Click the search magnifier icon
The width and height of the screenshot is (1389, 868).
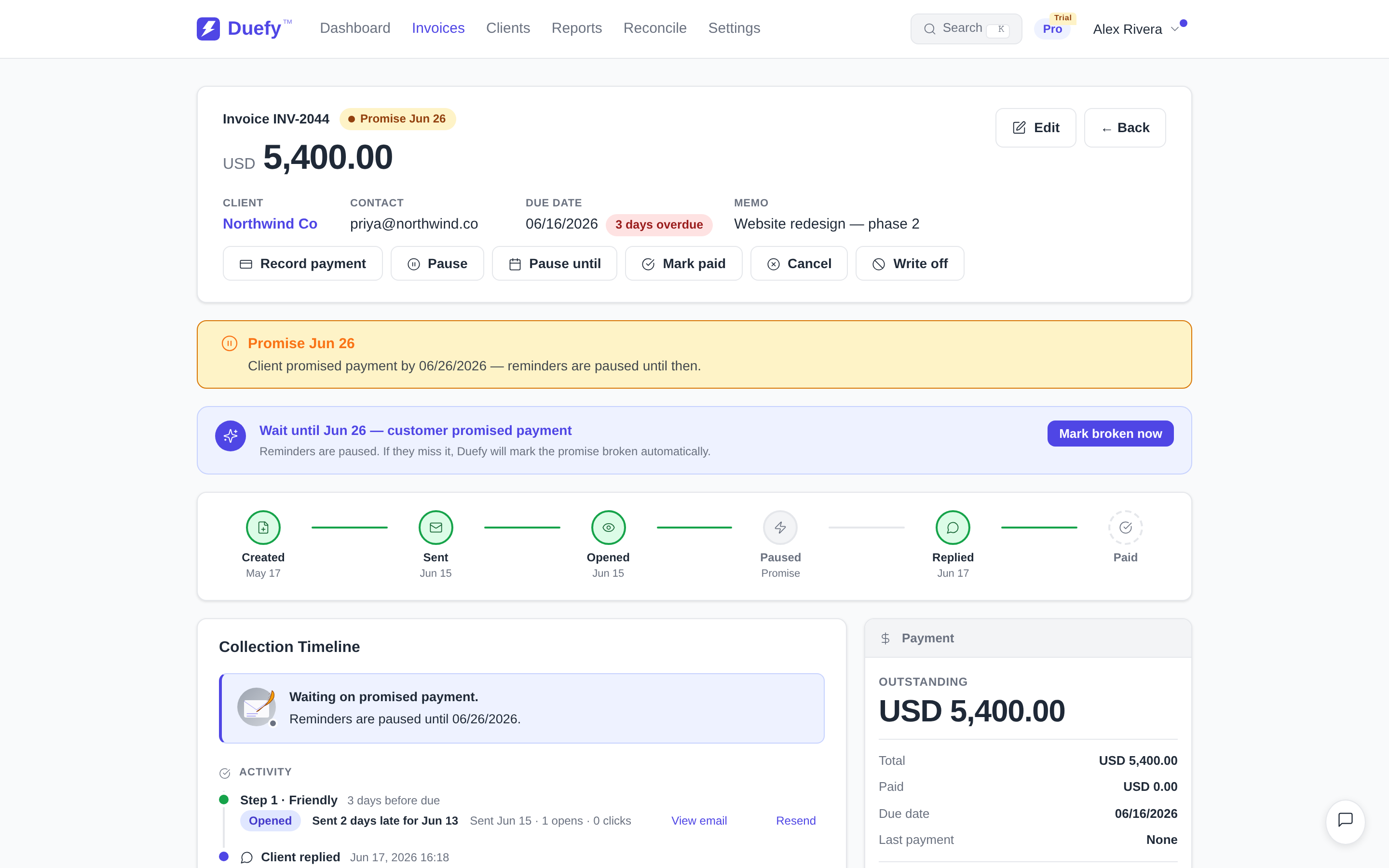[x=929, y=29]
